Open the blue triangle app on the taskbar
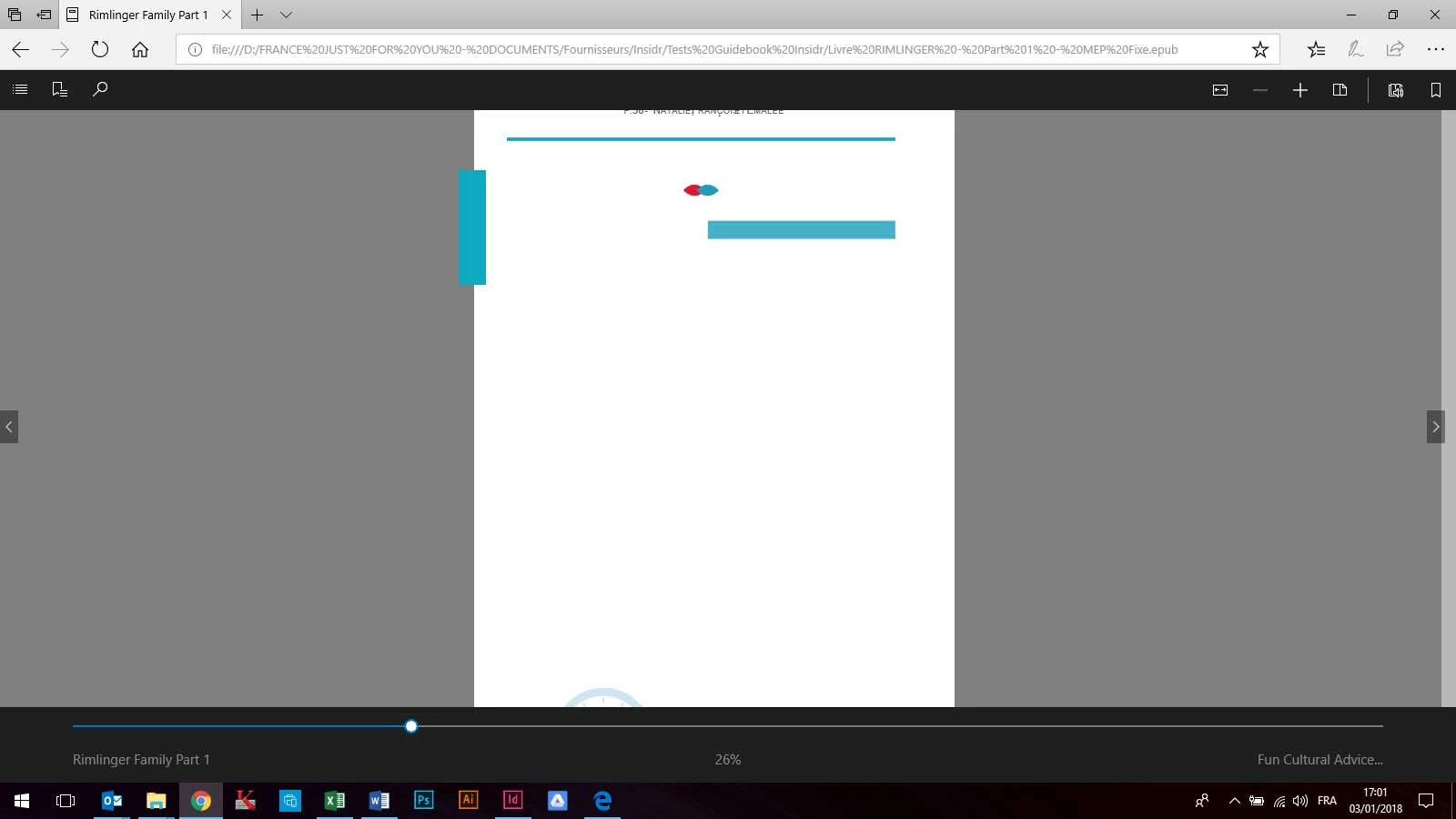1456x819 pixels. click(558, 801)
